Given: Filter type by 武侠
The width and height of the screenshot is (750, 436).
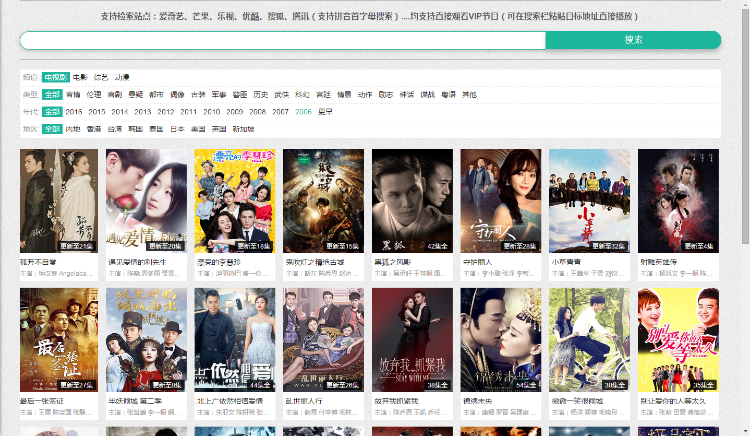Looking at the screenshot, I should (x=282, y=95).
